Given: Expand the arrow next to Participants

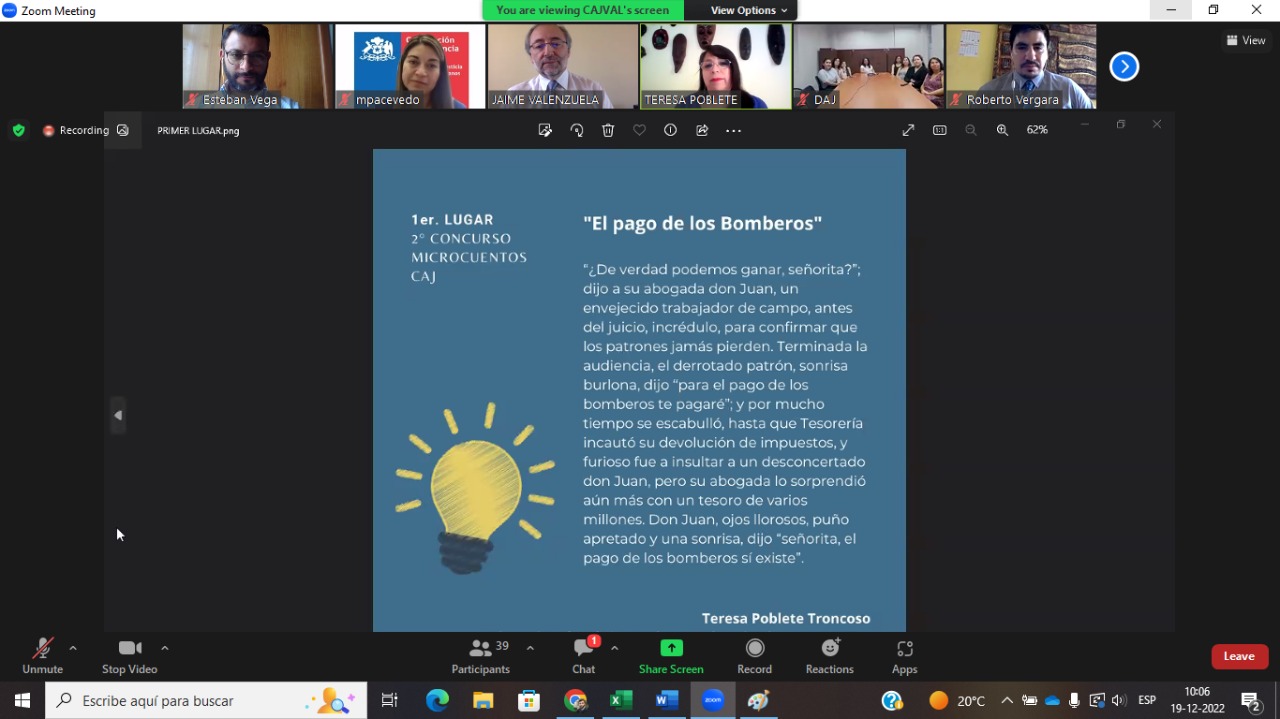Looking at the screenshot, I should click(x=530, y=648).
